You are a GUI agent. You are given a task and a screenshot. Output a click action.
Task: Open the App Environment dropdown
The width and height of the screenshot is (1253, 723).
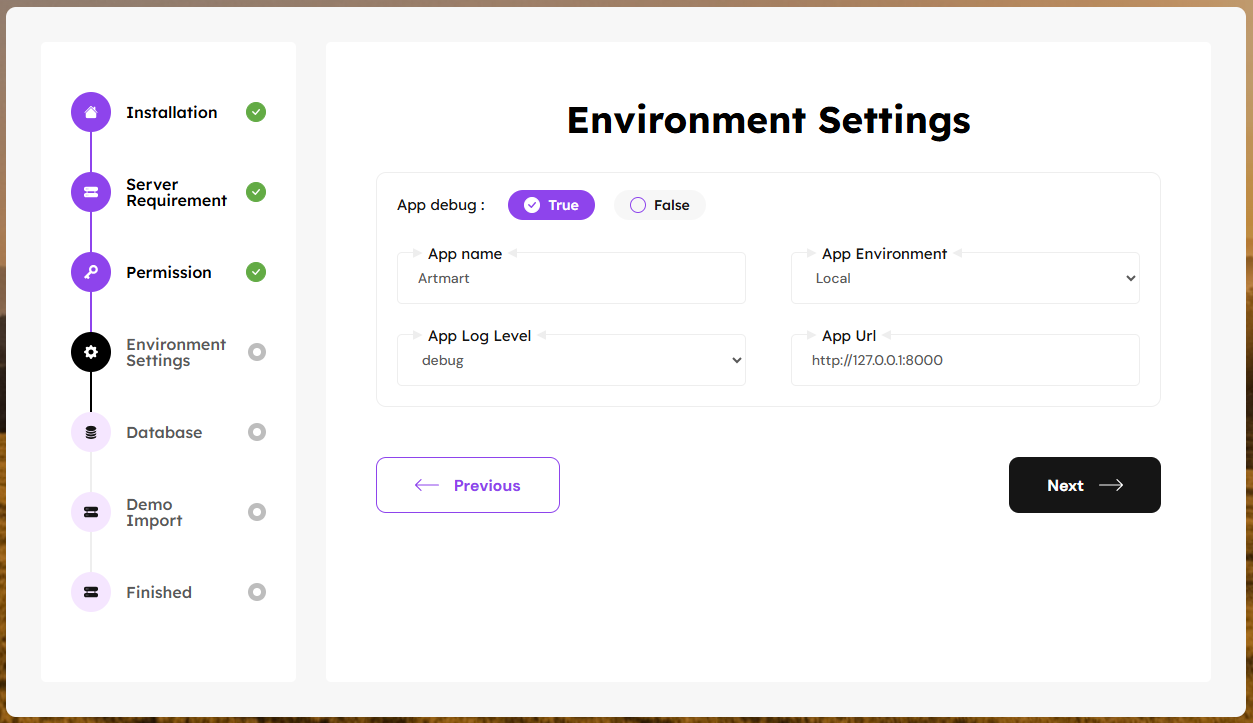965,279
